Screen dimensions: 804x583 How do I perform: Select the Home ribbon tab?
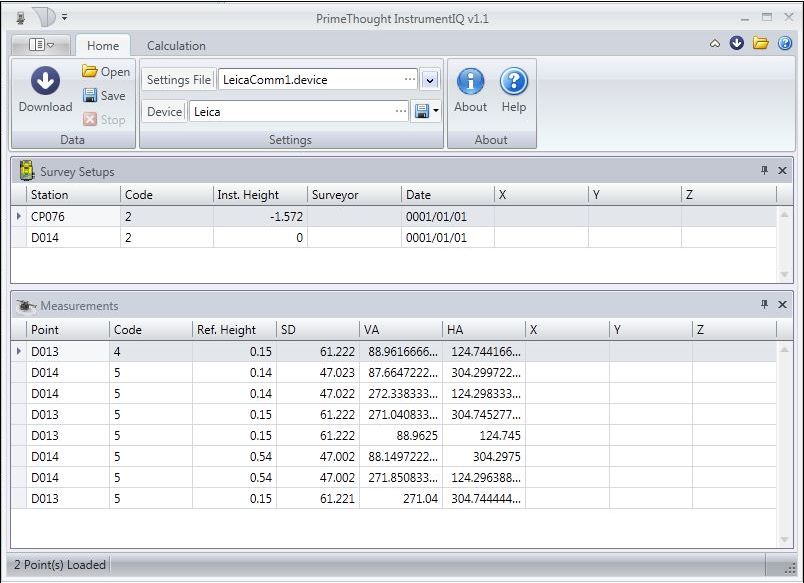(x=102, y=46)
